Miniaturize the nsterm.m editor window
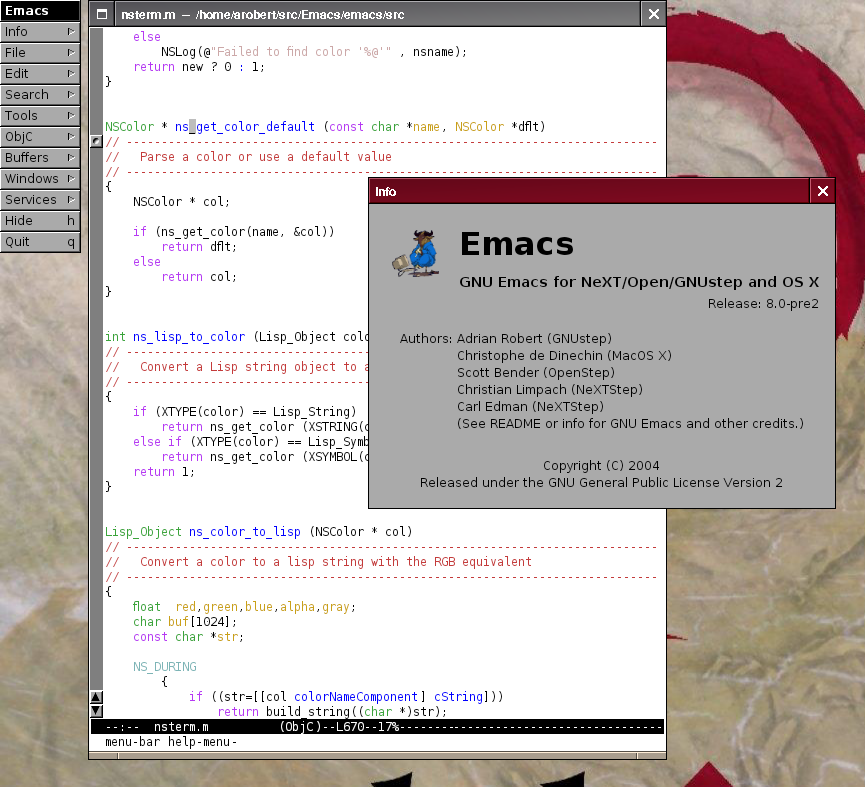 click(x=101, y=14)
